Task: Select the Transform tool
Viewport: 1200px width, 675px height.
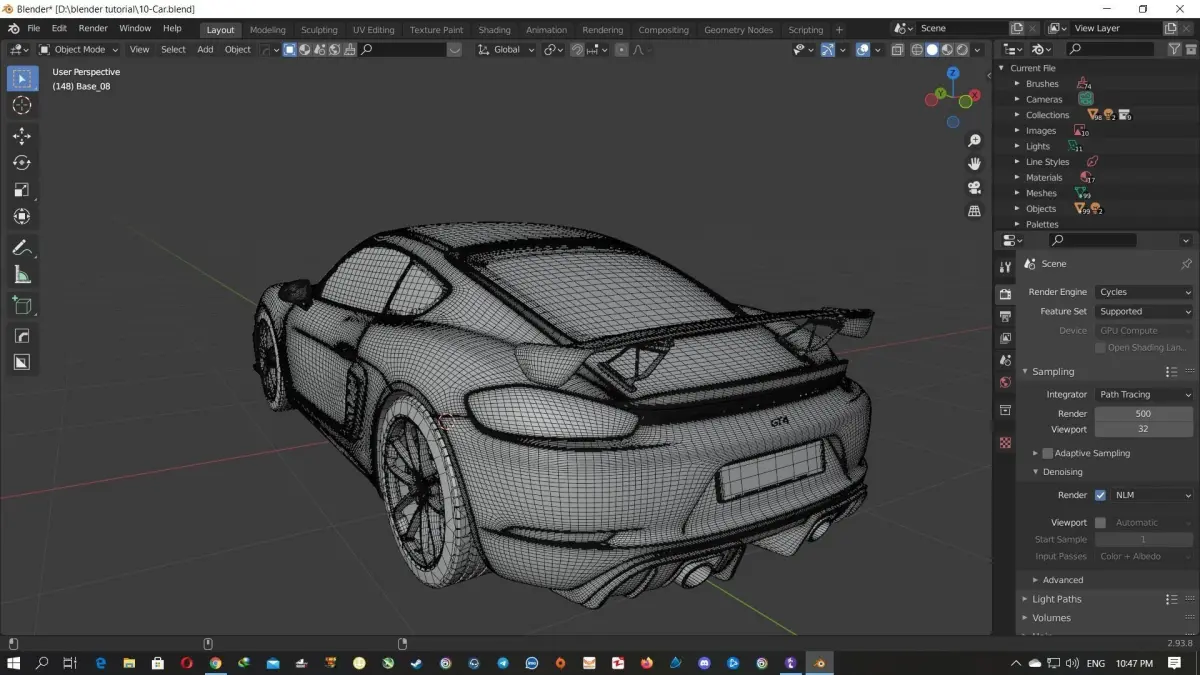Action: pos(22,217)
